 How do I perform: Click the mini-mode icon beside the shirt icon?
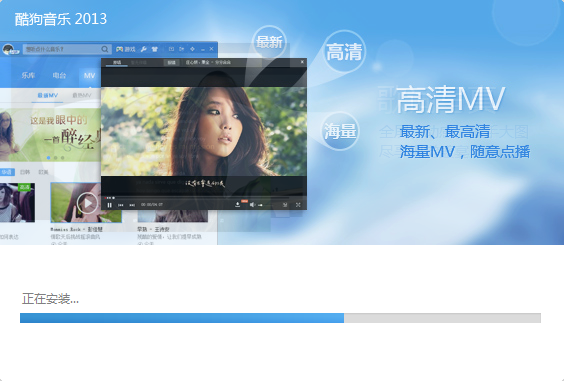click(172, 49)
